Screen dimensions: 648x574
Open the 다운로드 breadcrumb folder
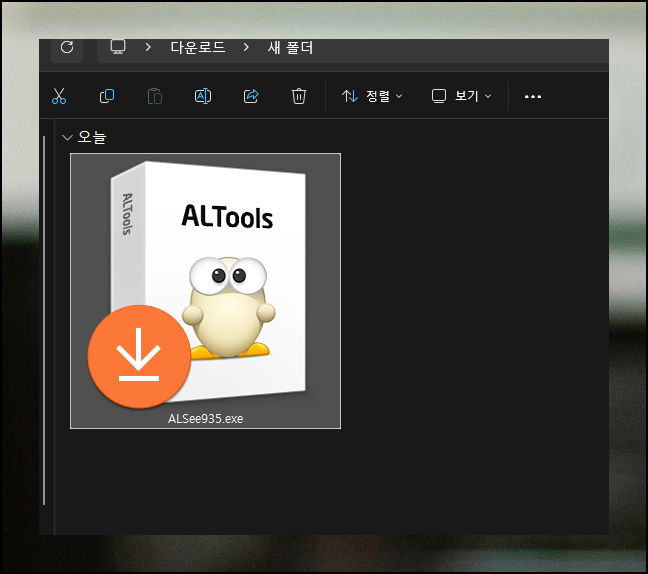[x=198, y=48]
